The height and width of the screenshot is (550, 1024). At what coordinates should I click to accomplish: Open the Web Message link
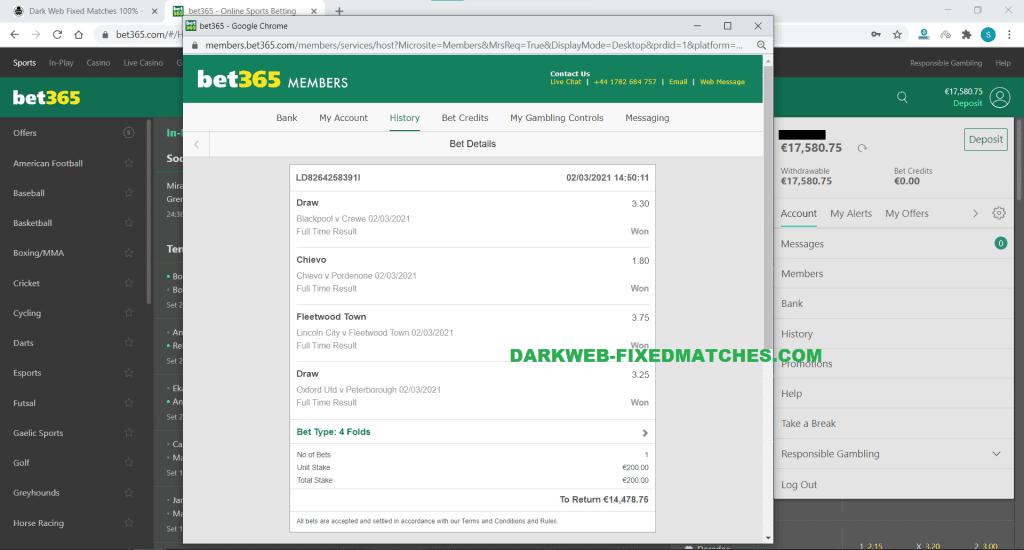722,82
